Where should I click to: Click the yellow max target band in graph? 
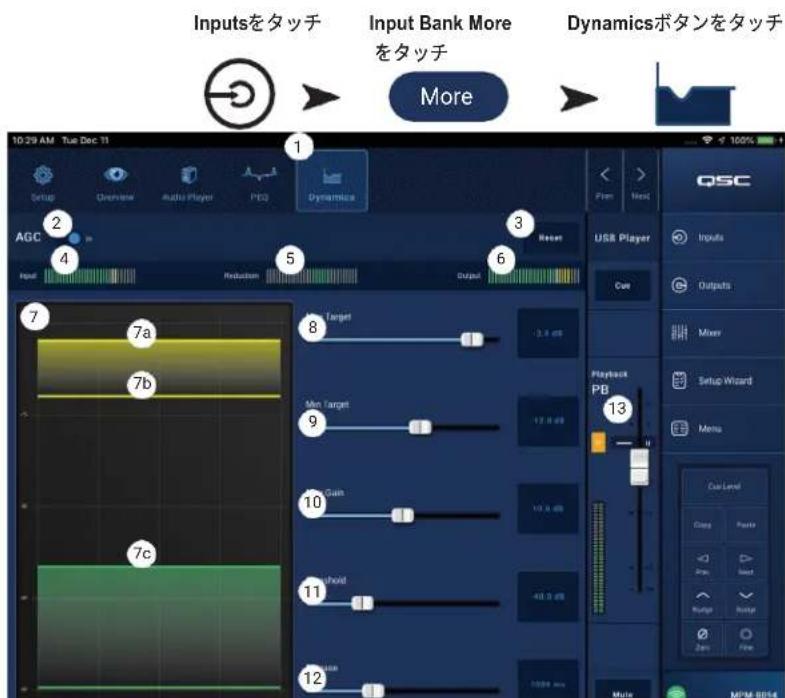pyautogui.click(x=159, y=368)
